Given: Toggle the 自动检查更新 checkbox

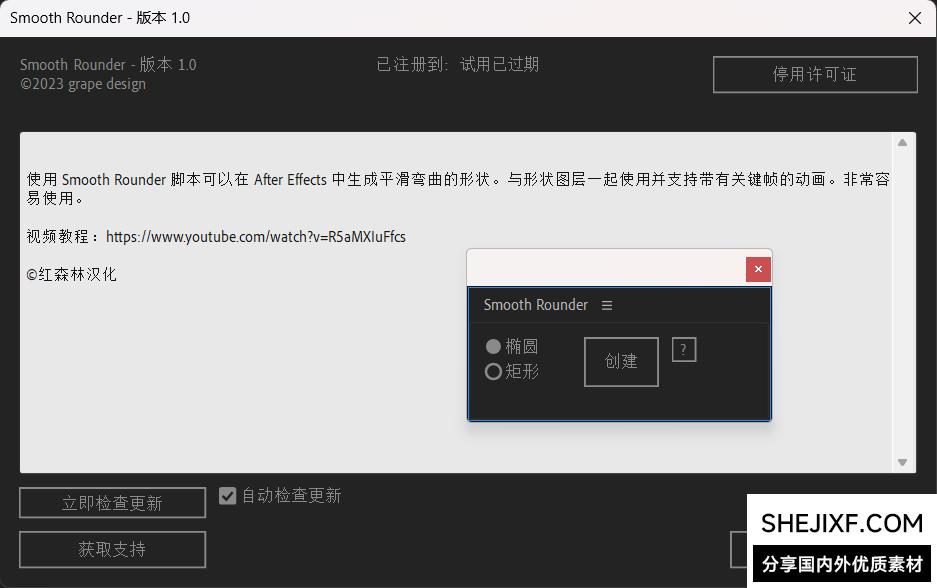Looking at the screenshot, I should (x=228, y=495).
